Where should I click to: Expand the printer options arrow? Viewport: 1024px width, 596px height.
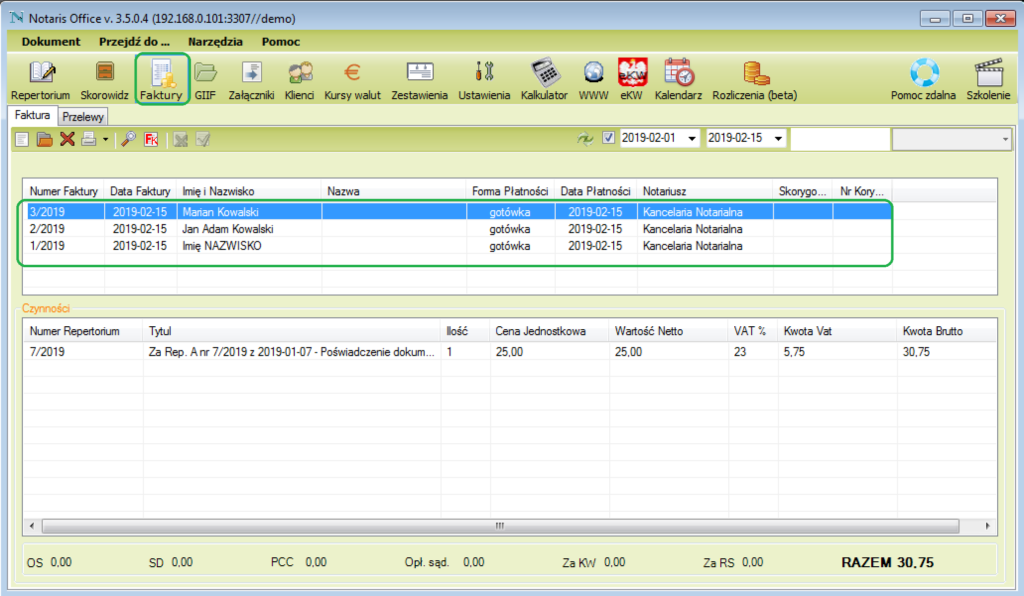click(105, 139)
